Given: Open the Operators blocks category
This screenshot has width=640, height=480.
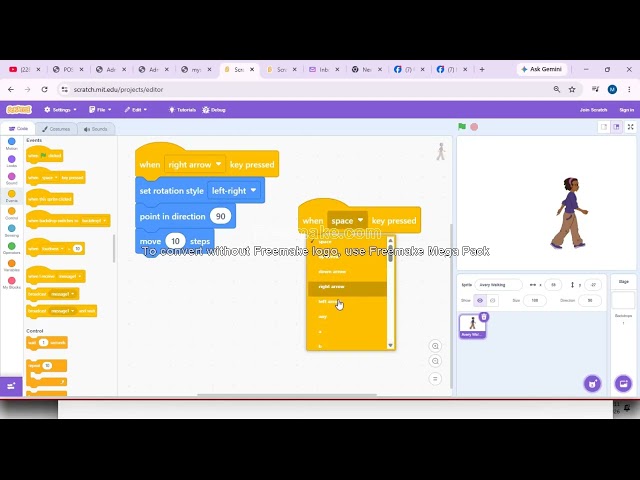Looking at the screenshot, I should click(x=11, y=248).
